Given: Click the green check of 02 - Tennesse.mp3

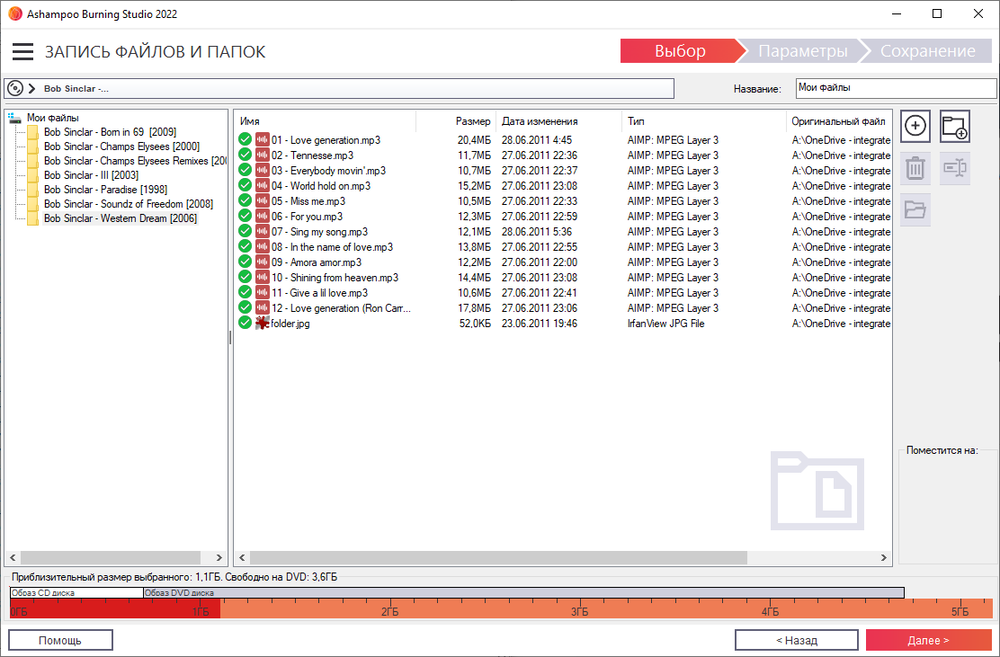Looking at the screenshot, I should [245, 155].
